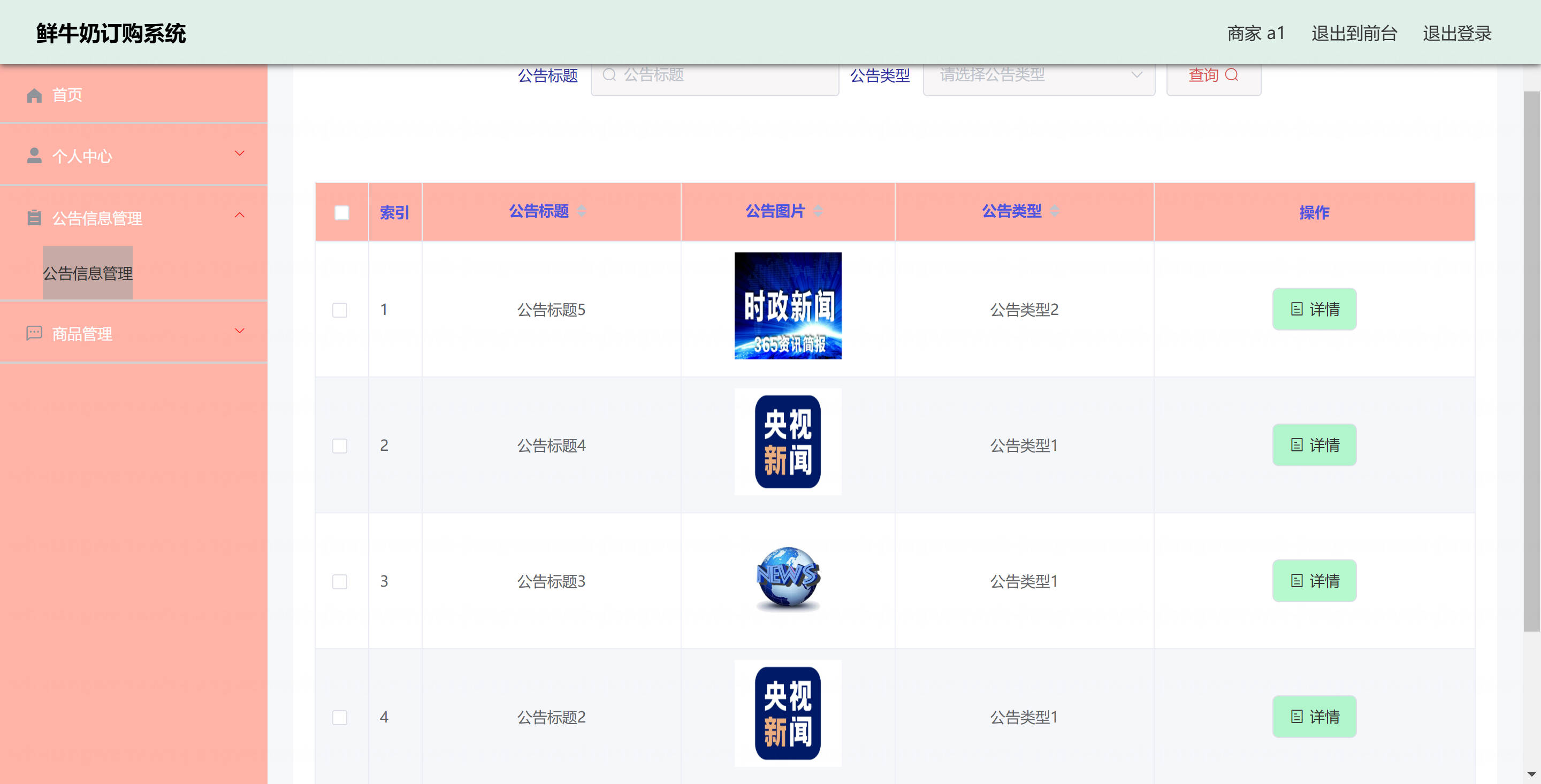The height and width of the screenshot is (784, 1541).
Task: Click the 公告信息管理 parent menu label
Action: (97, 218)
